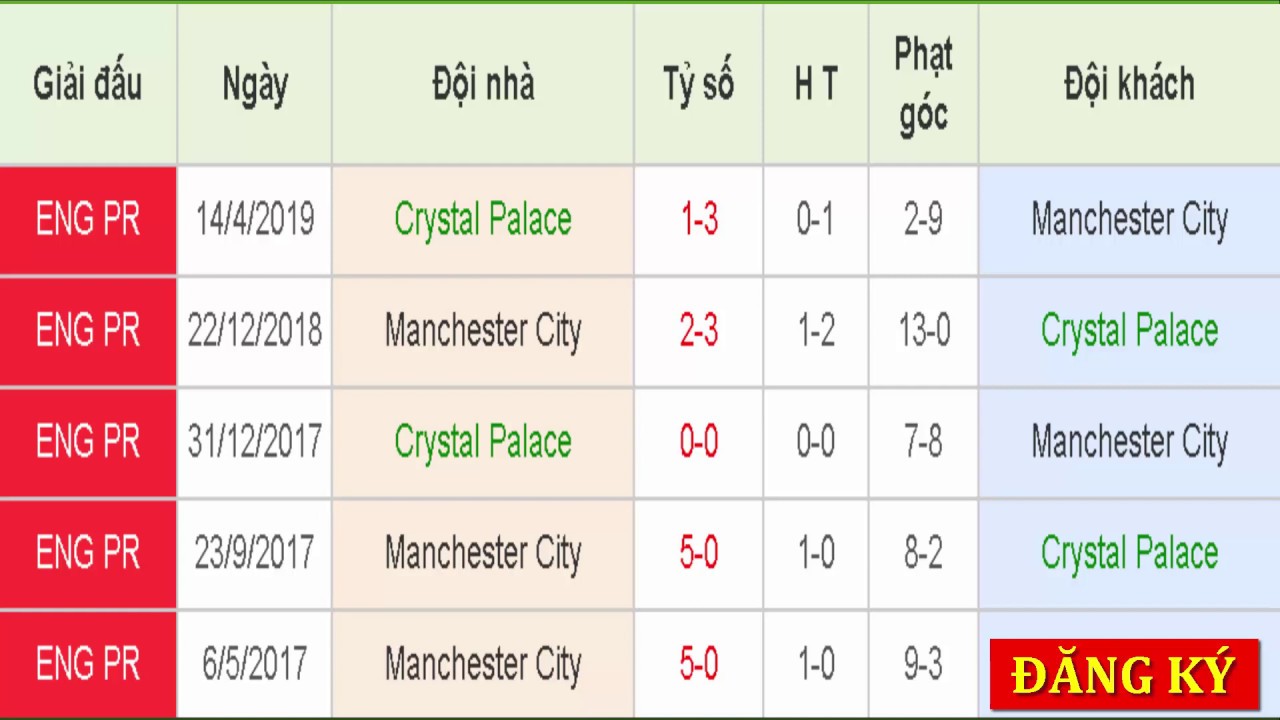Click the 2-3 score result
Screen dimensions: 1280x720
699,331
